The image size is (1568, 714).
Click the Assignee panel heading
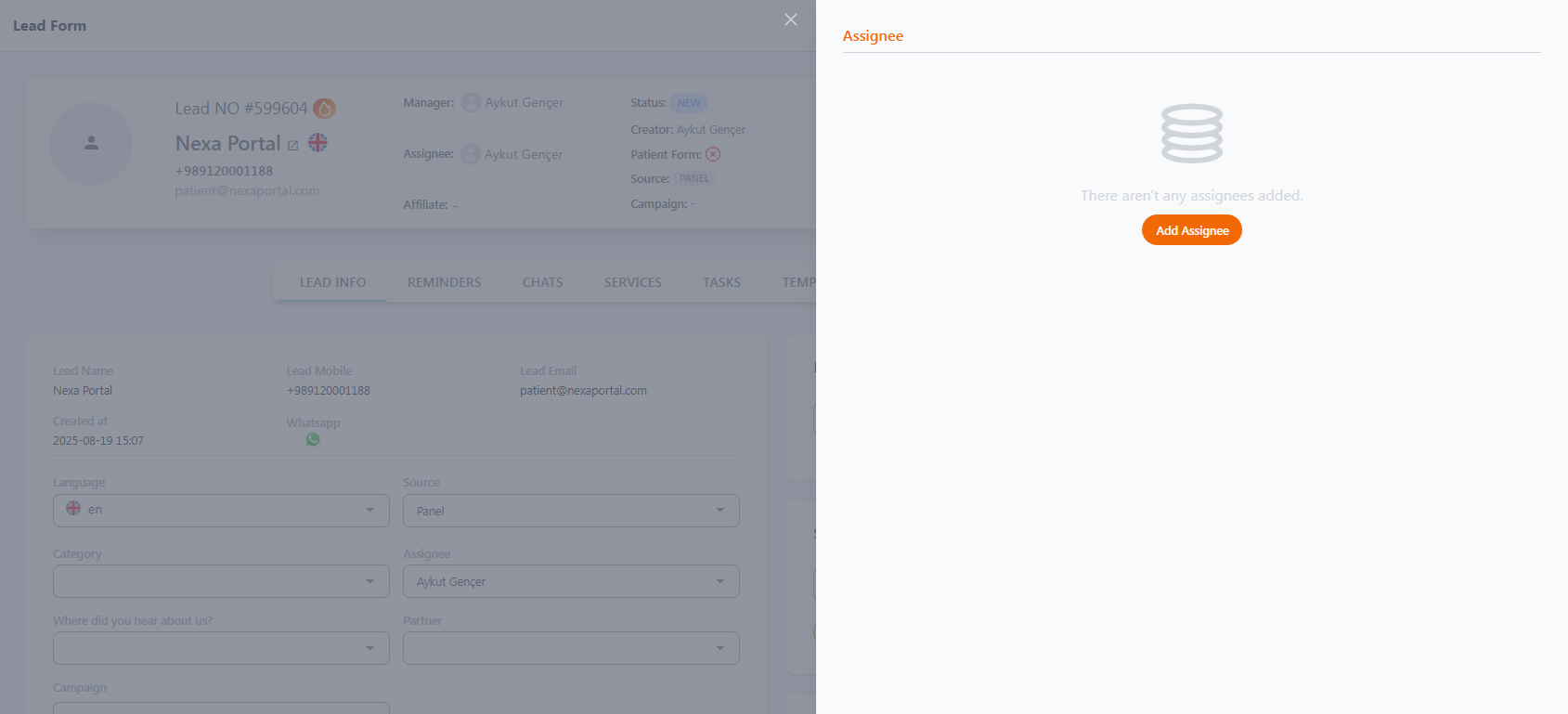(x=873, y=36)
